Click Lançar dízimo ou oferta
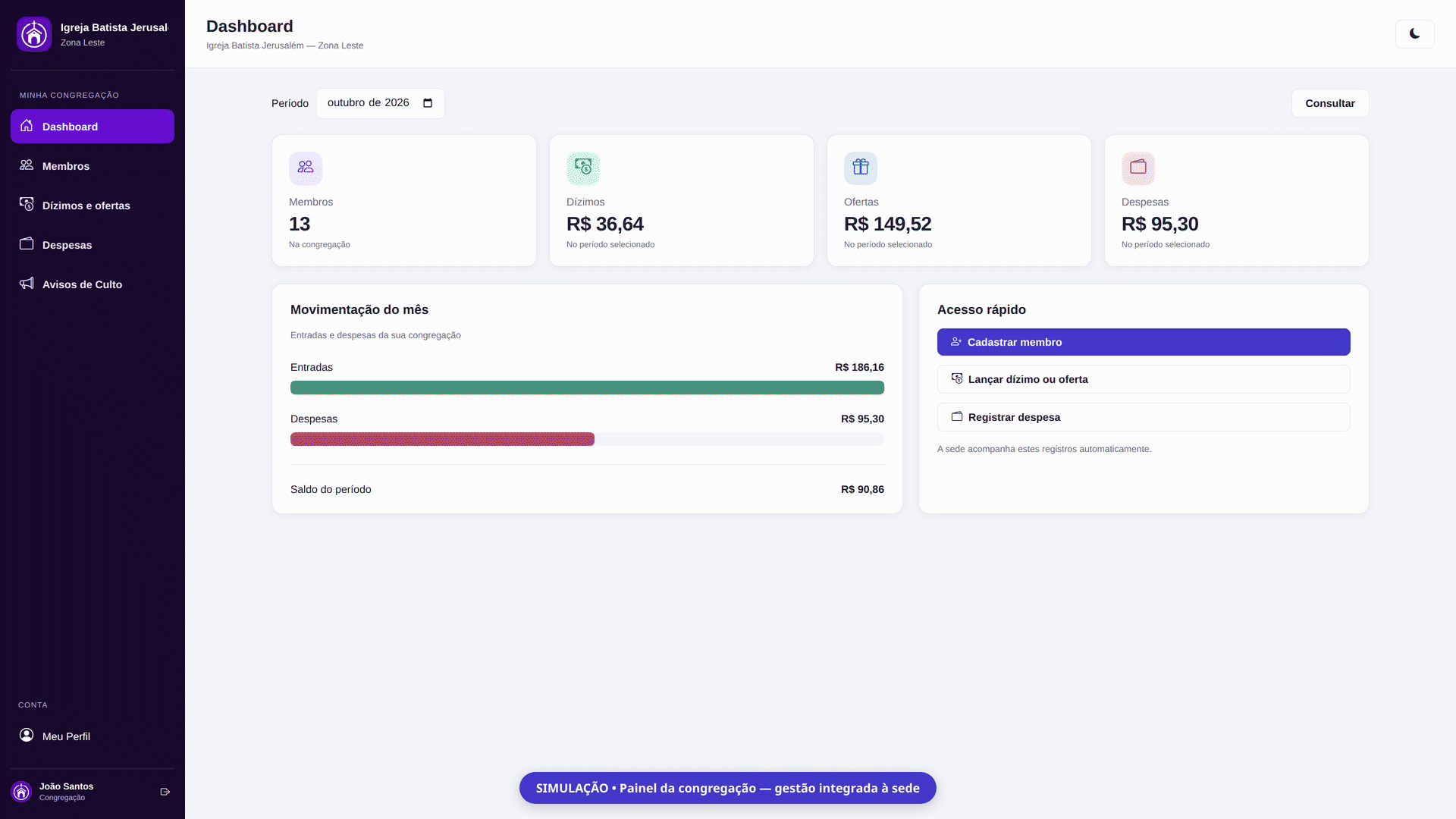 (x=1143, y=379)
